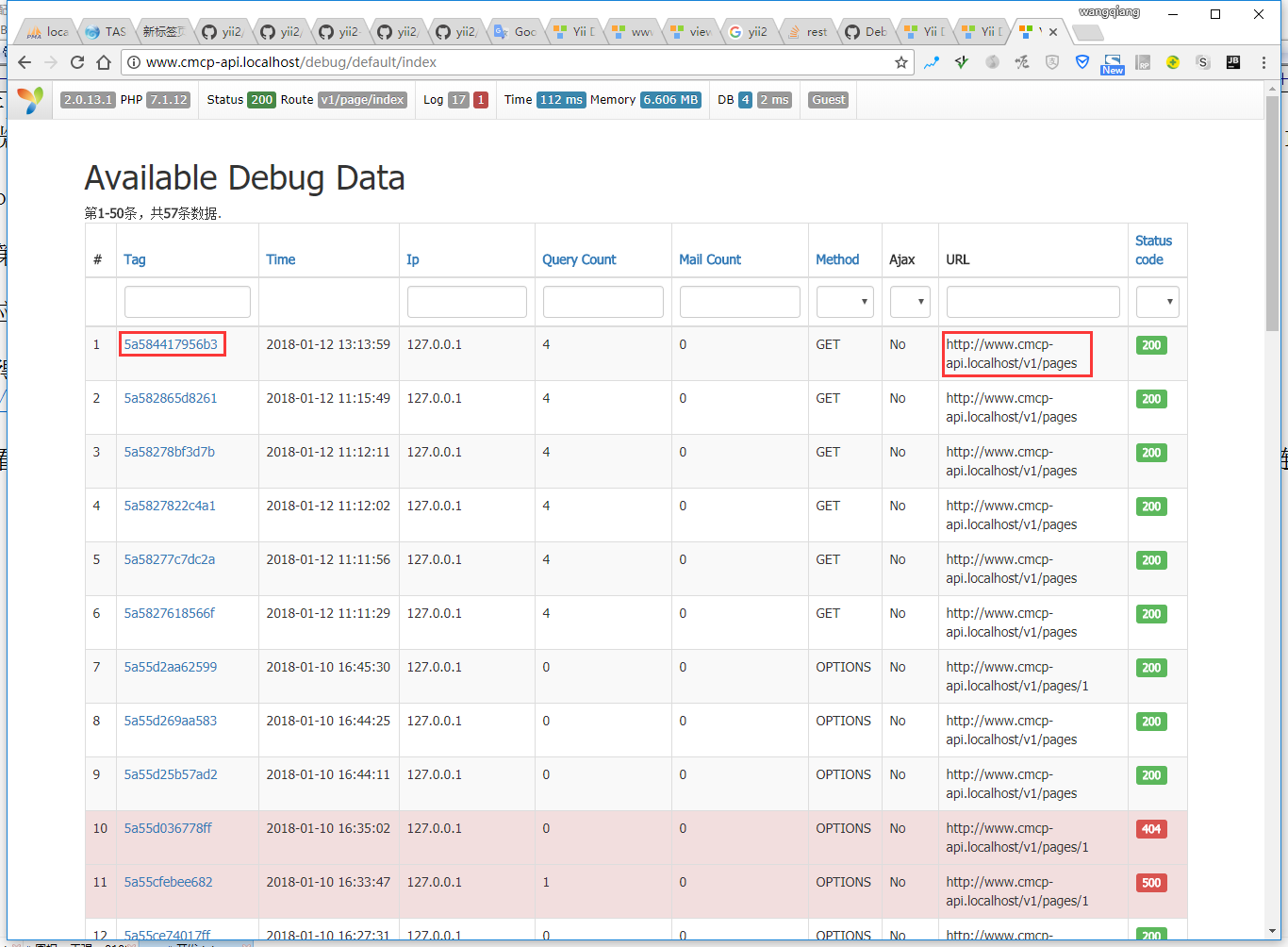1288x947 pixels.
Task: Go to browser home page icon
Action: pos(104,62)
